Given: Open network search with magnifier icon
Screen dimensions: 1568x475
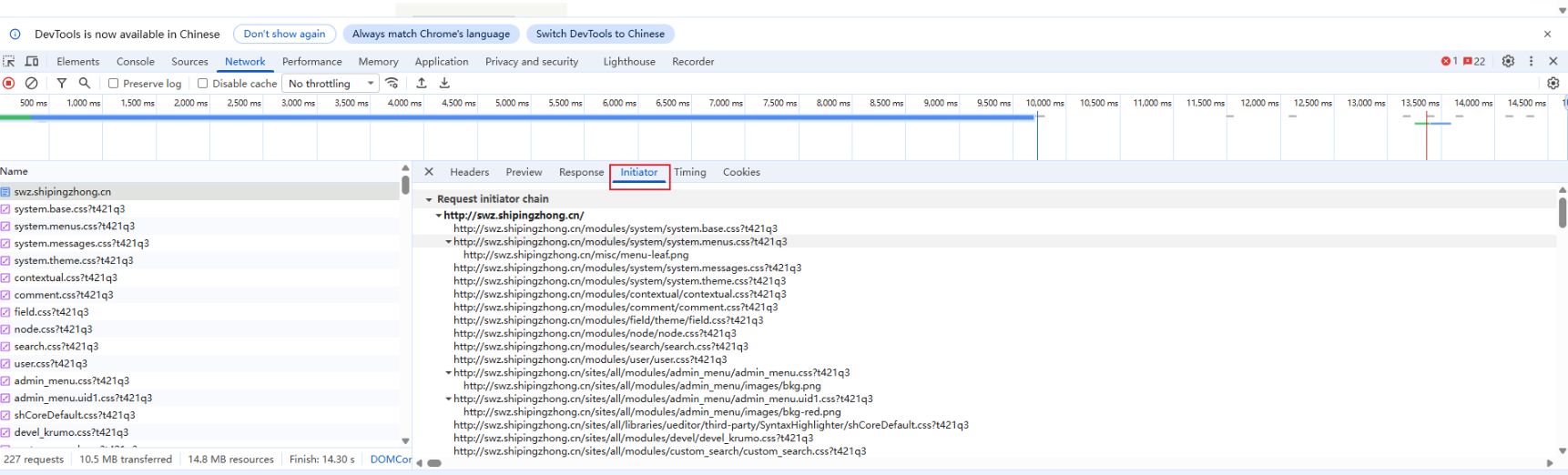Looking at the screenshot, I should point(85,83).
